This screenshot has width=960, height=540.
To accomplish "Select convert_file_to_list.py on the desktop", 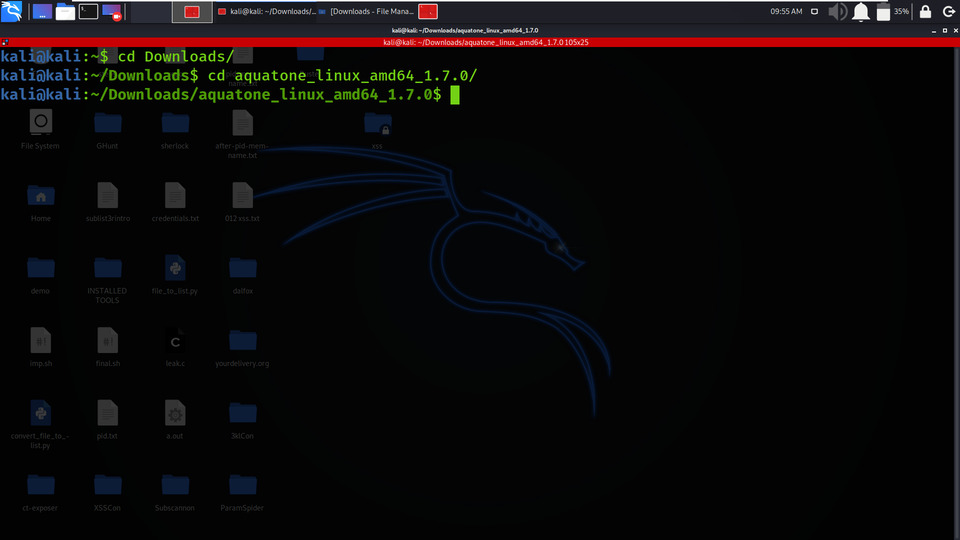I will pos(40,424).
